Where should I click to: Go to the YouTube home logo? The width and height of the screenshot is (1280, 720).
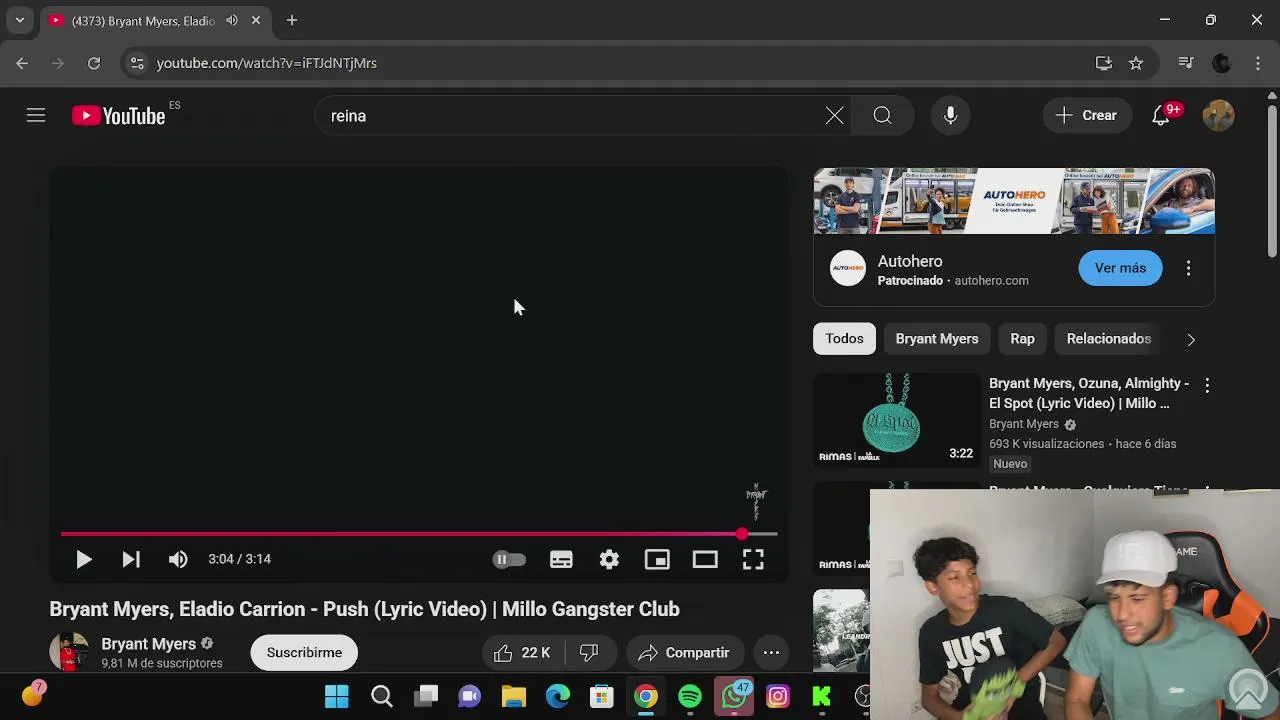tap(119, 116)
